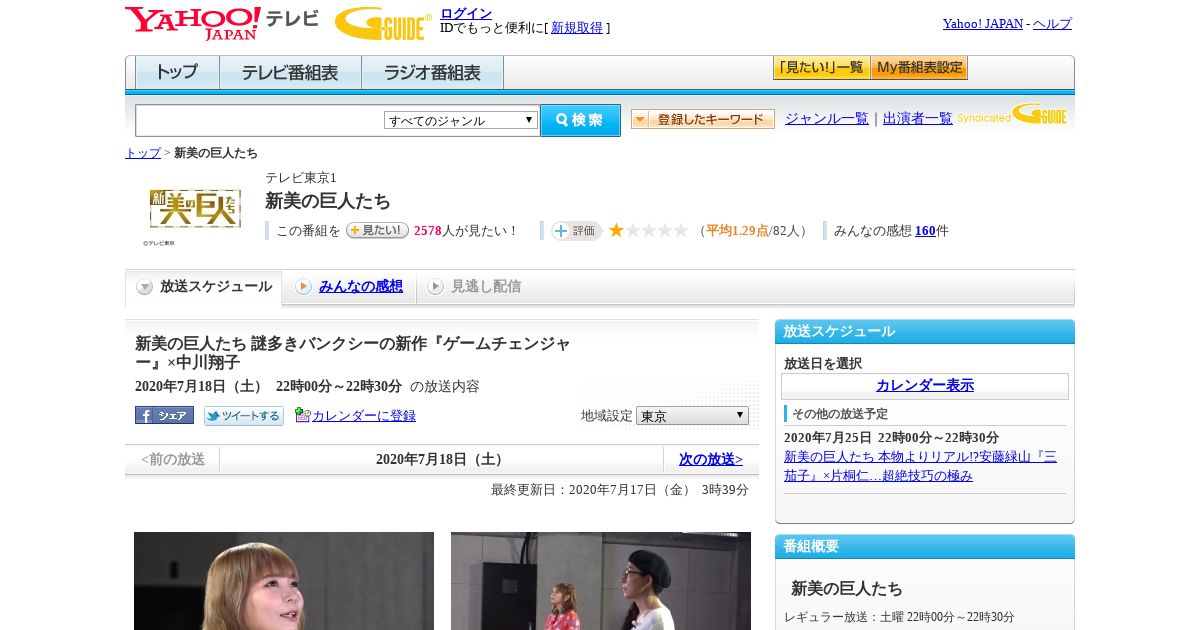Open the ジャンル一覧 link
This screenshot has height=630, width=1200.
pyautogui.click(x=827, y=118)
